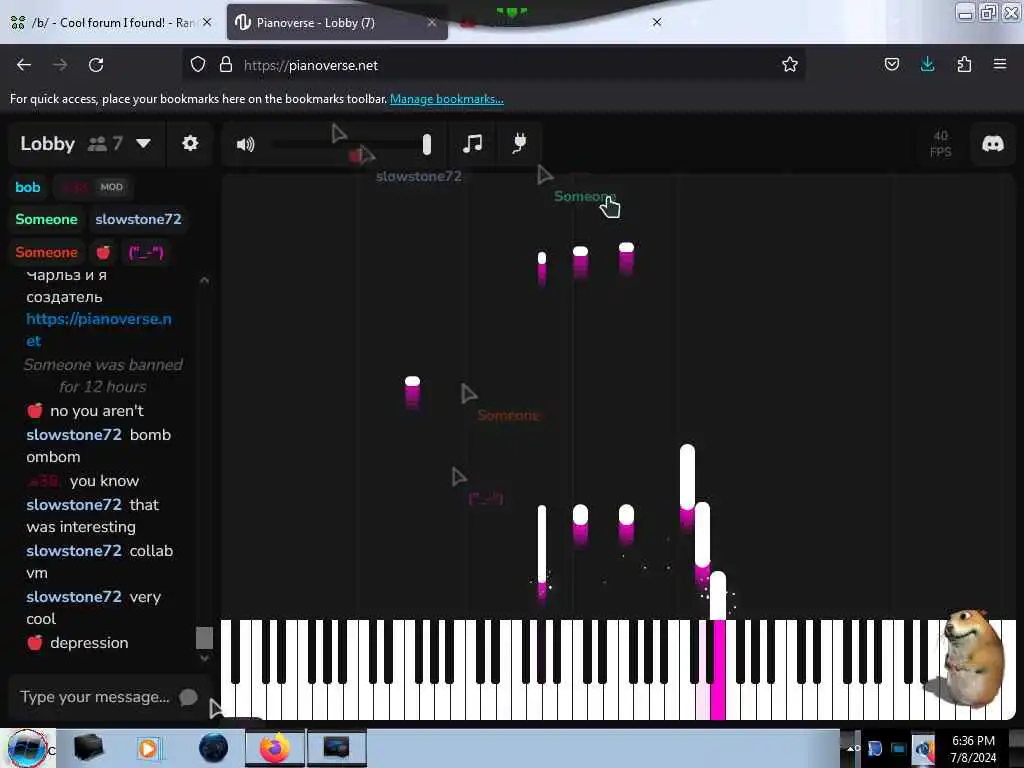Click the shield tracking protection icon
Image resolution: width=1024 pixels, height=768 pixels.
pyautogui.click(x=198, y=65)
